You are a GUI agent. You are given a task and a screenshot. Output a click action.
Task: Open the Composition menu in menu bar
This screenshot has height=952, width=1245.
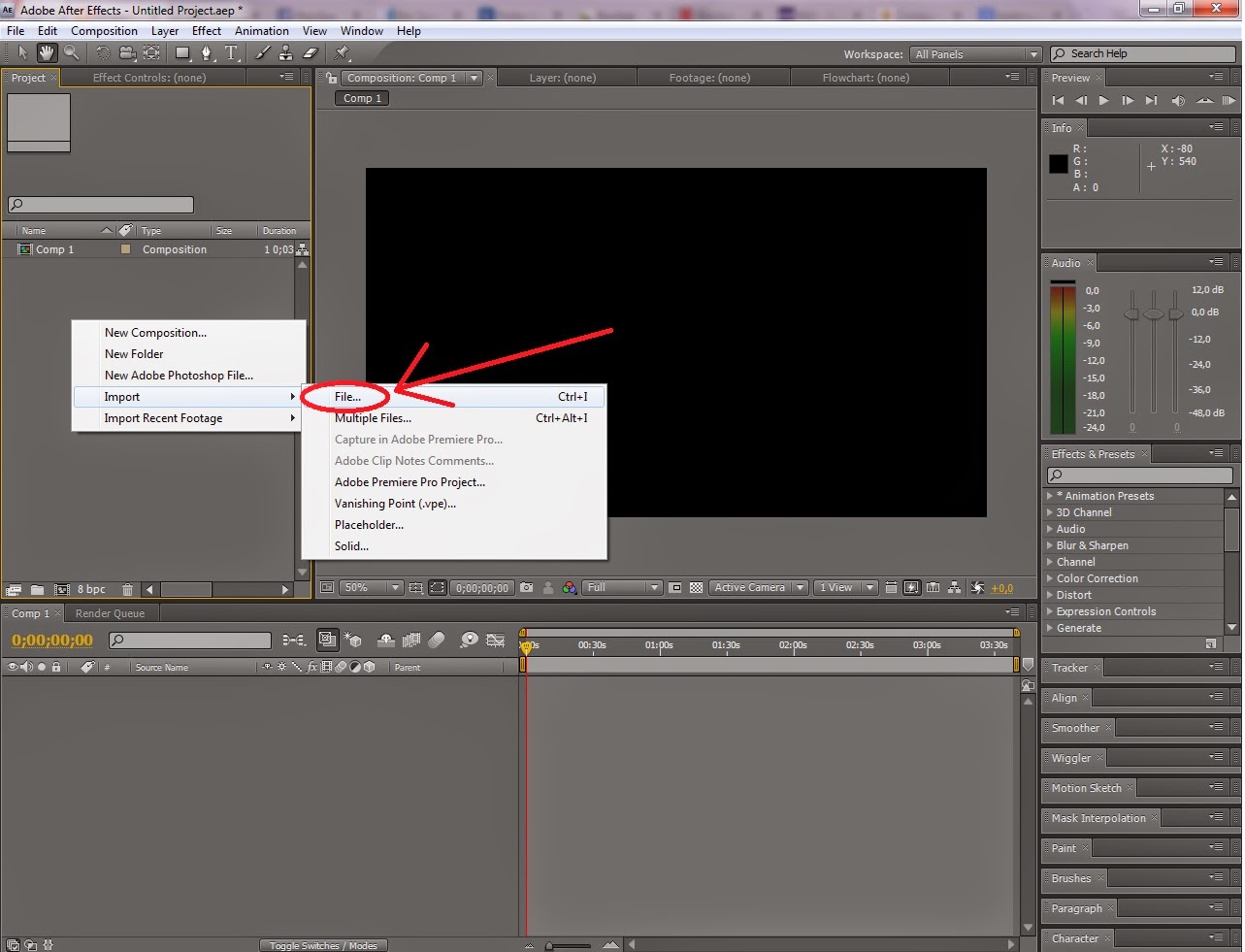tap(104, 31)
